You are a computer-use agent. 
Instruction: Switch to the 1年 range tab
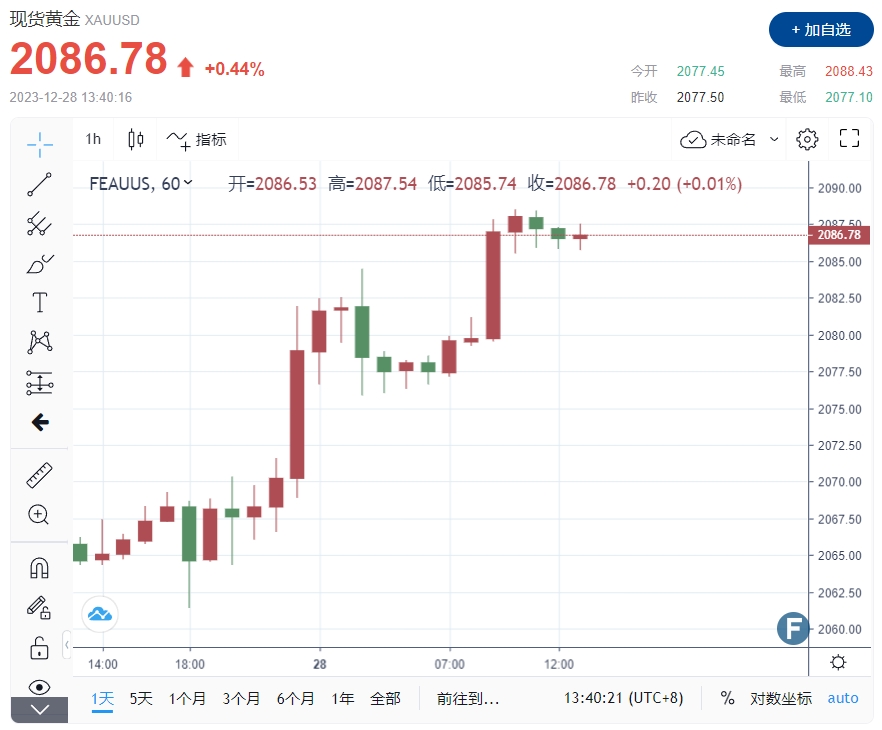342,699
